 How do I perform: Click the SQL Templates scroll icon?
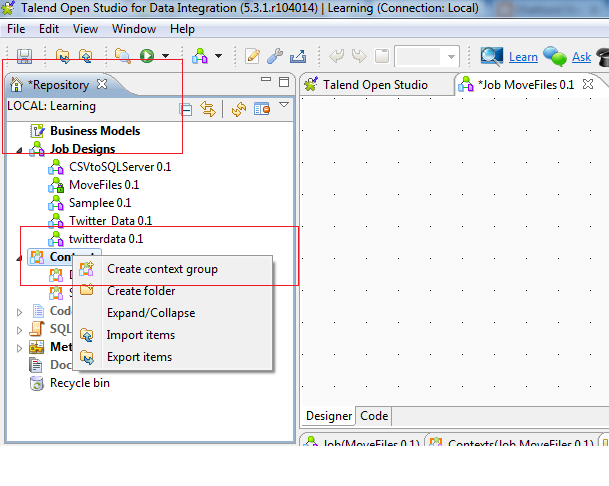coord(37,329)
